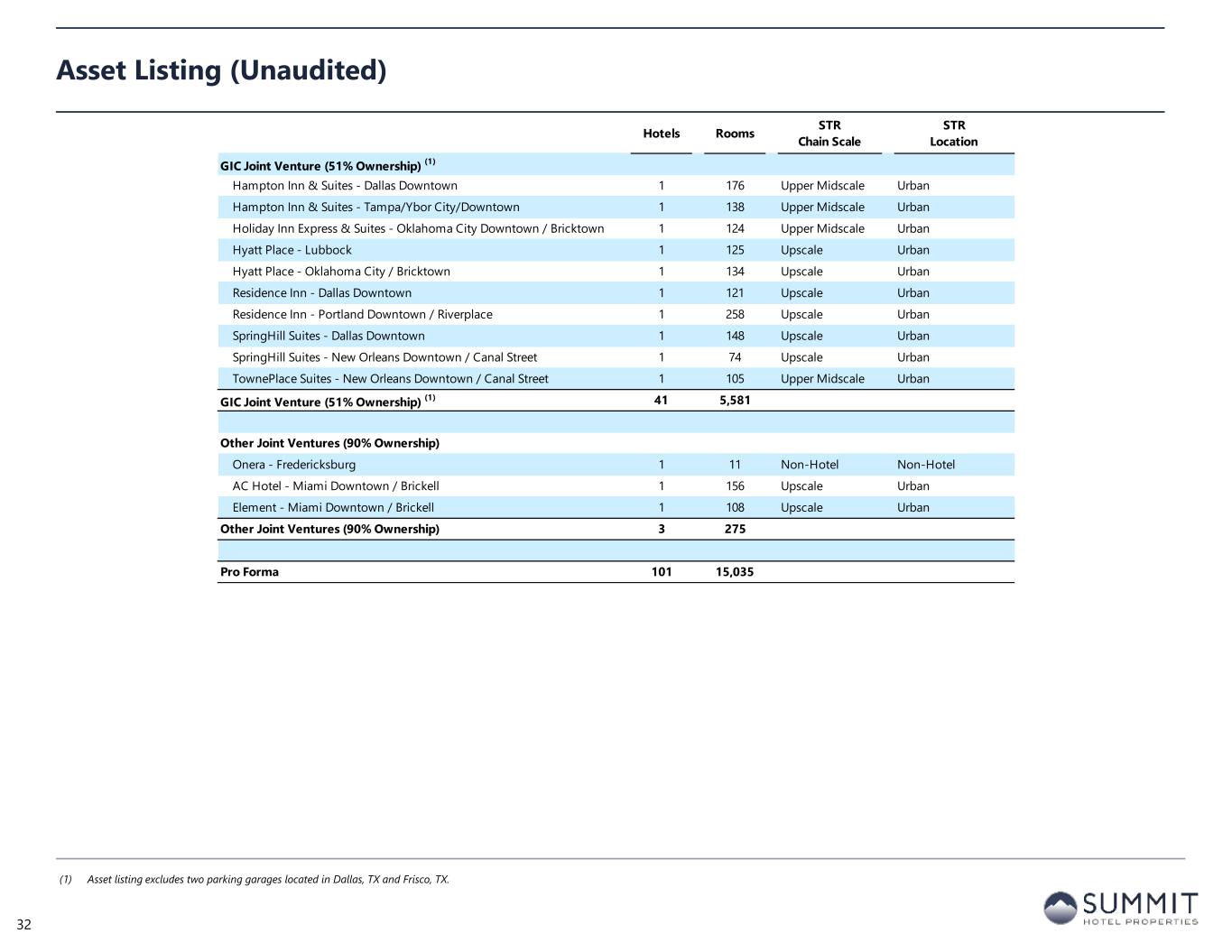Select "Urban" in the Element Miami row
The width and height of the screenshot is (1232, 952).
(x=913, y=508)
